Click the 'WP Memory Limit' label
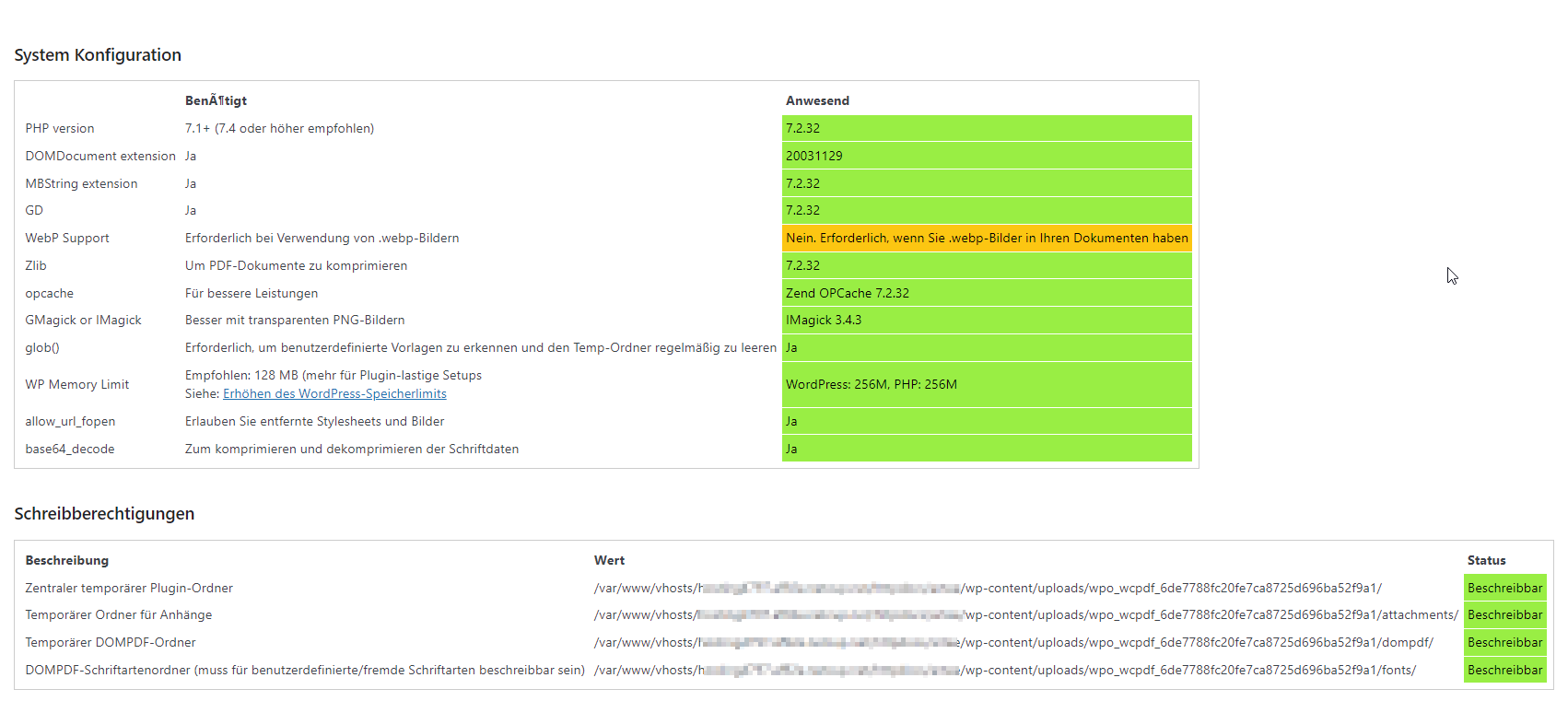This screenshot has width=1568, height=701. (x=77, y=384)
